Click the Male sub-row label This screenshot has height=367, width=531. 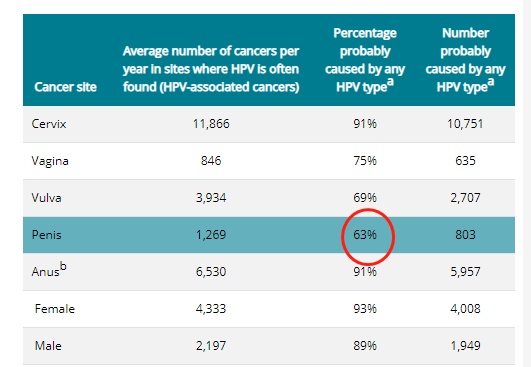tap(48, 346)
